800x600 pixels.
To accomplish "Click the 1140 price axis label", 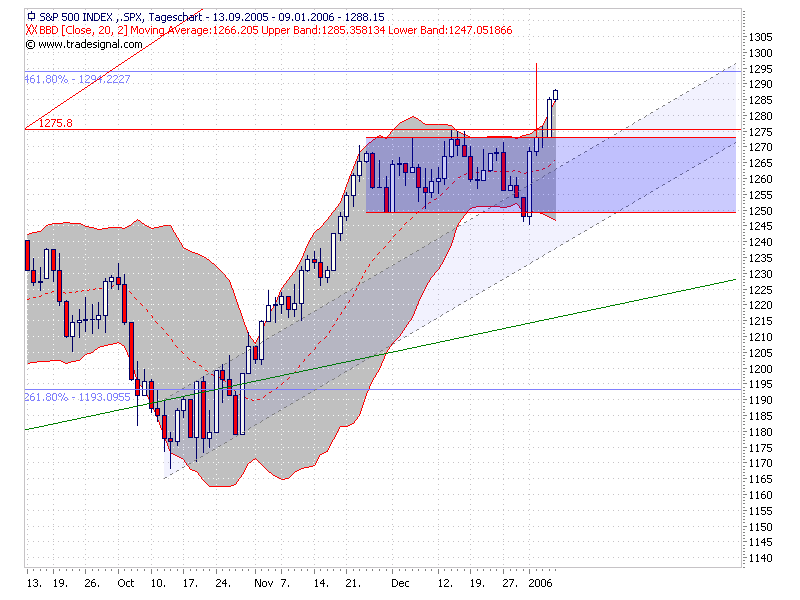I will [760, 558].
